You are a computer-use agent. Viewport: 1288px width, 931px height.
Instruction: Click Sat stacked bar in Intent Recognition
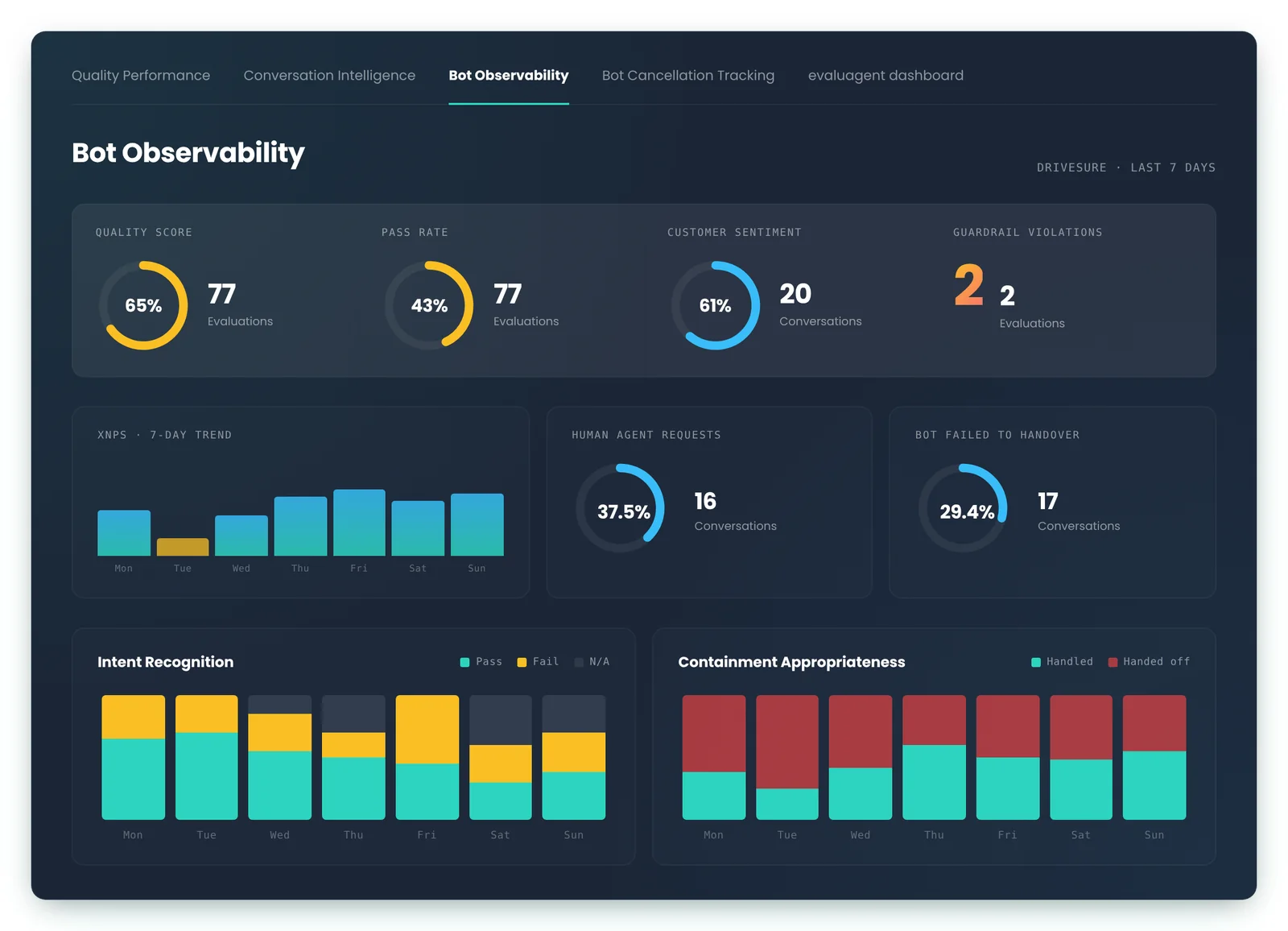click(x=501, y=757)
